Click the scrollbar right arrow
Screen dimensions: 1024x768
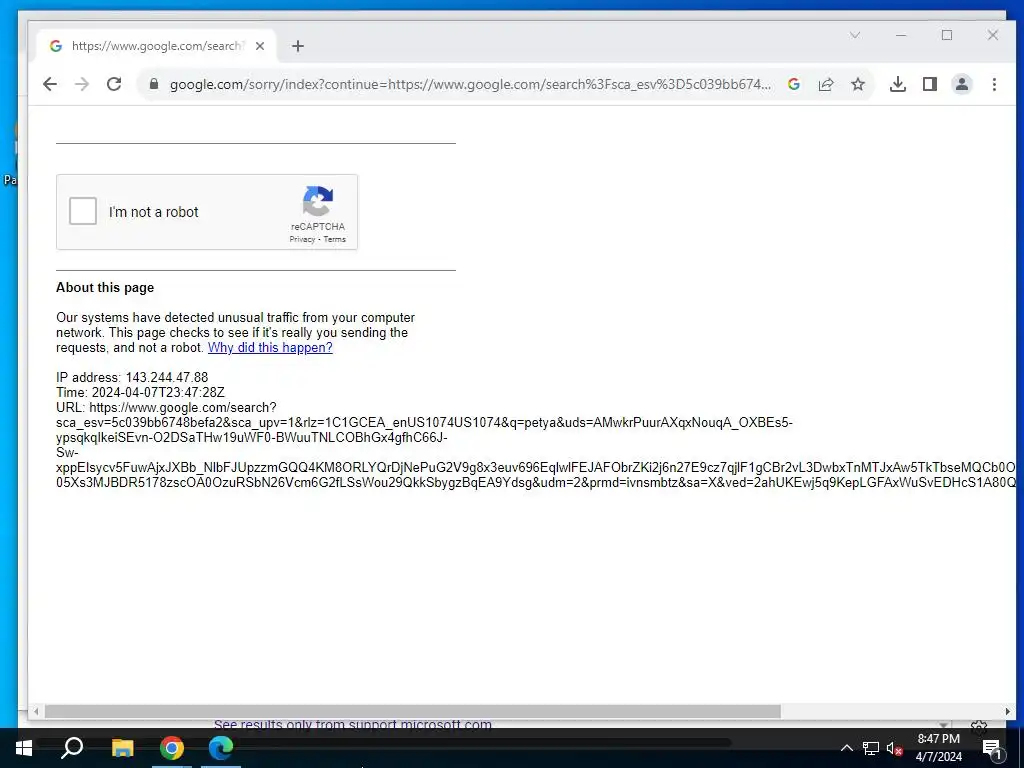click(1007, 711)
